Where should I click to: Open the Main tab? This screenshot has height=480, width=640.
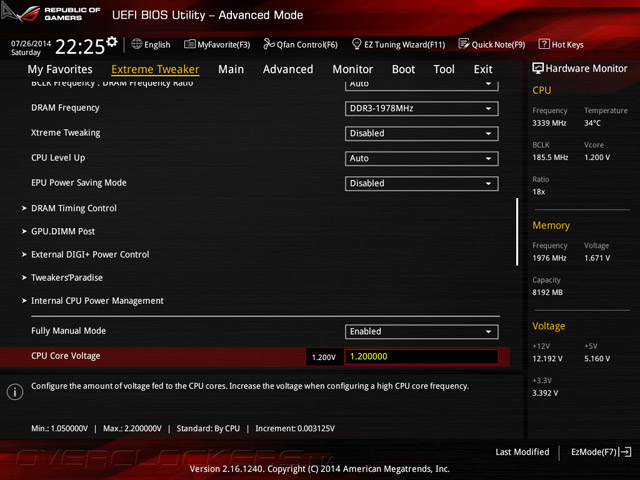point(231,69)
